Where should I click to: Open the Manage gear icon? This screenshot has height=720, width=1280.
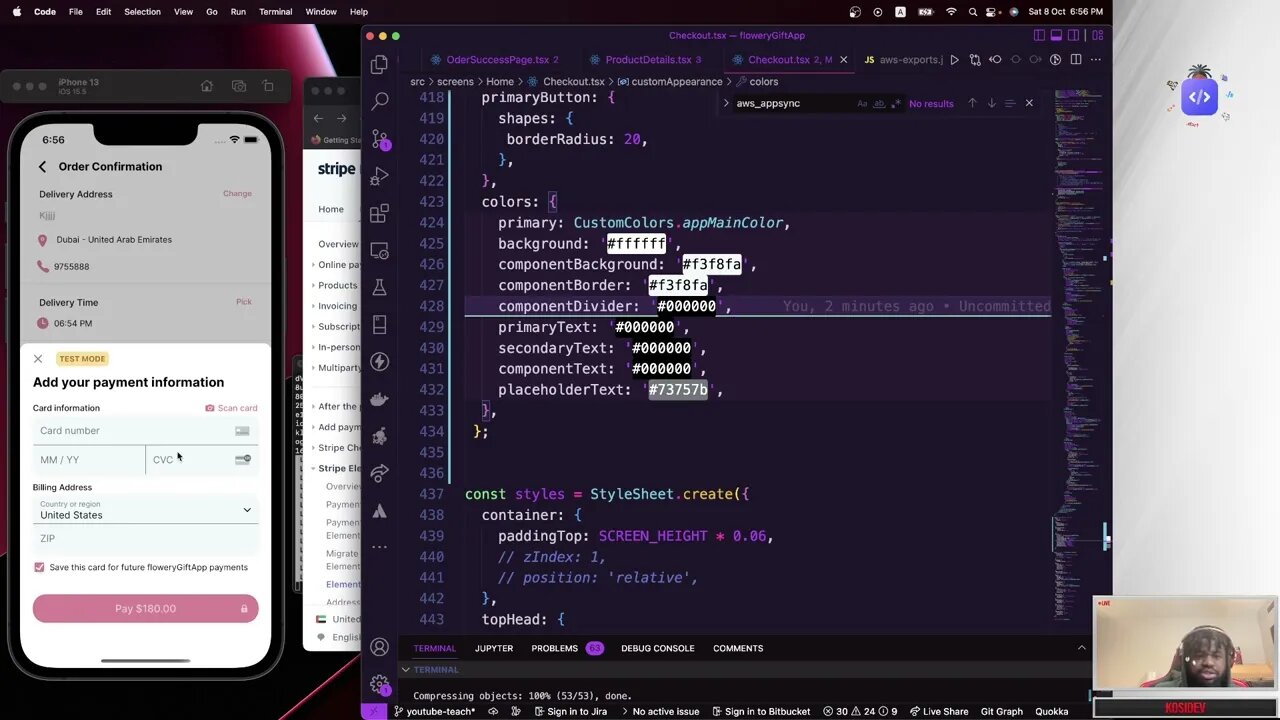[x=379, y=684]
